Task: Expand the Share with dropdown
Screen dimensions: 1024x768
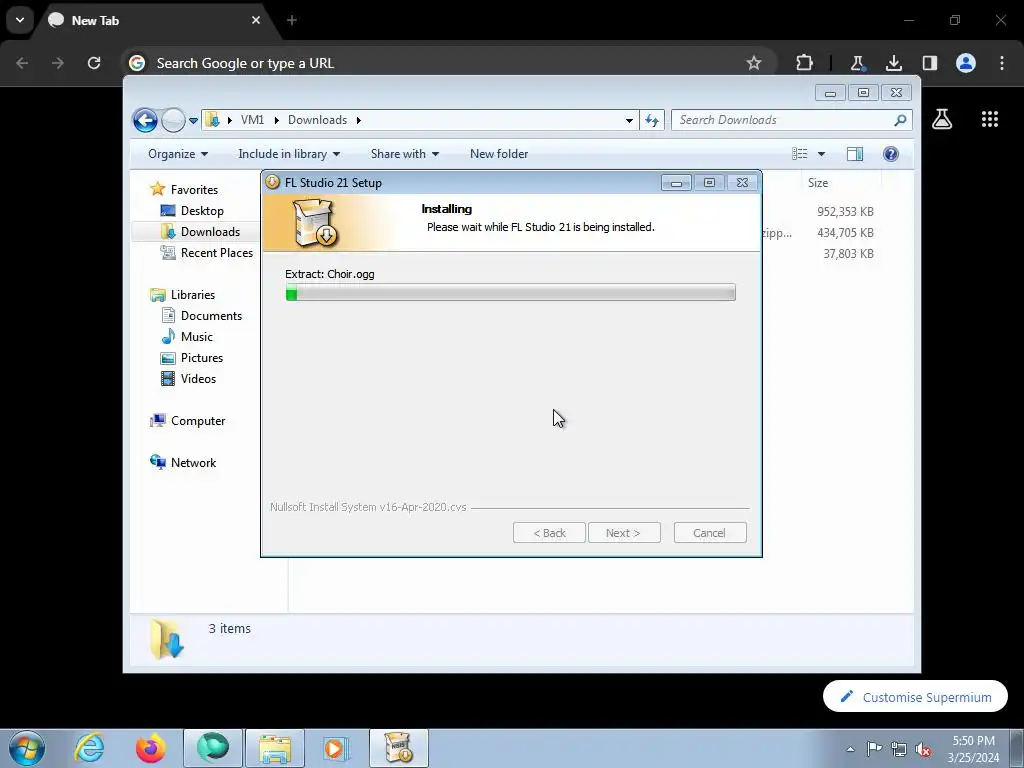Action: point(404,153)
